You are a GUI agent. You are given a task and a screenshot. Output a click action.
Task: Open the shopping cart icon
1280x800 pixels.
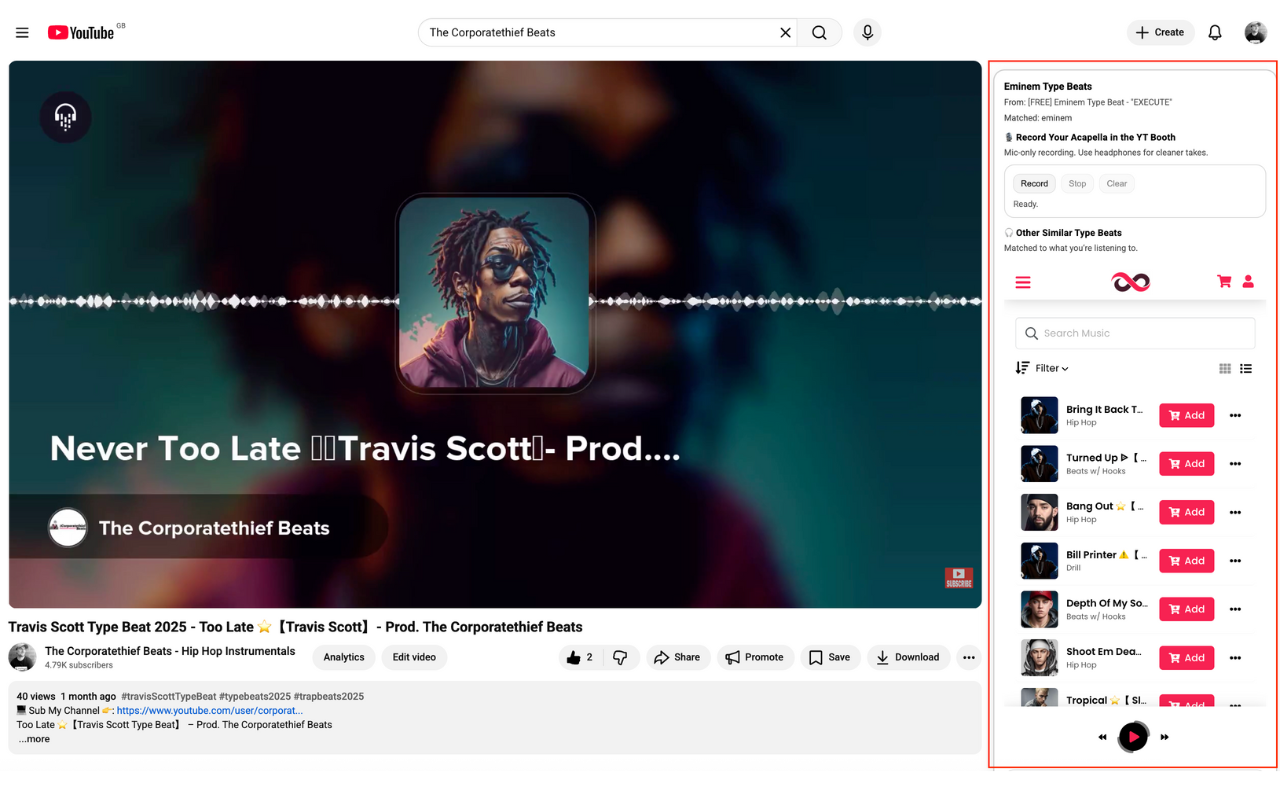[1224, 282]
